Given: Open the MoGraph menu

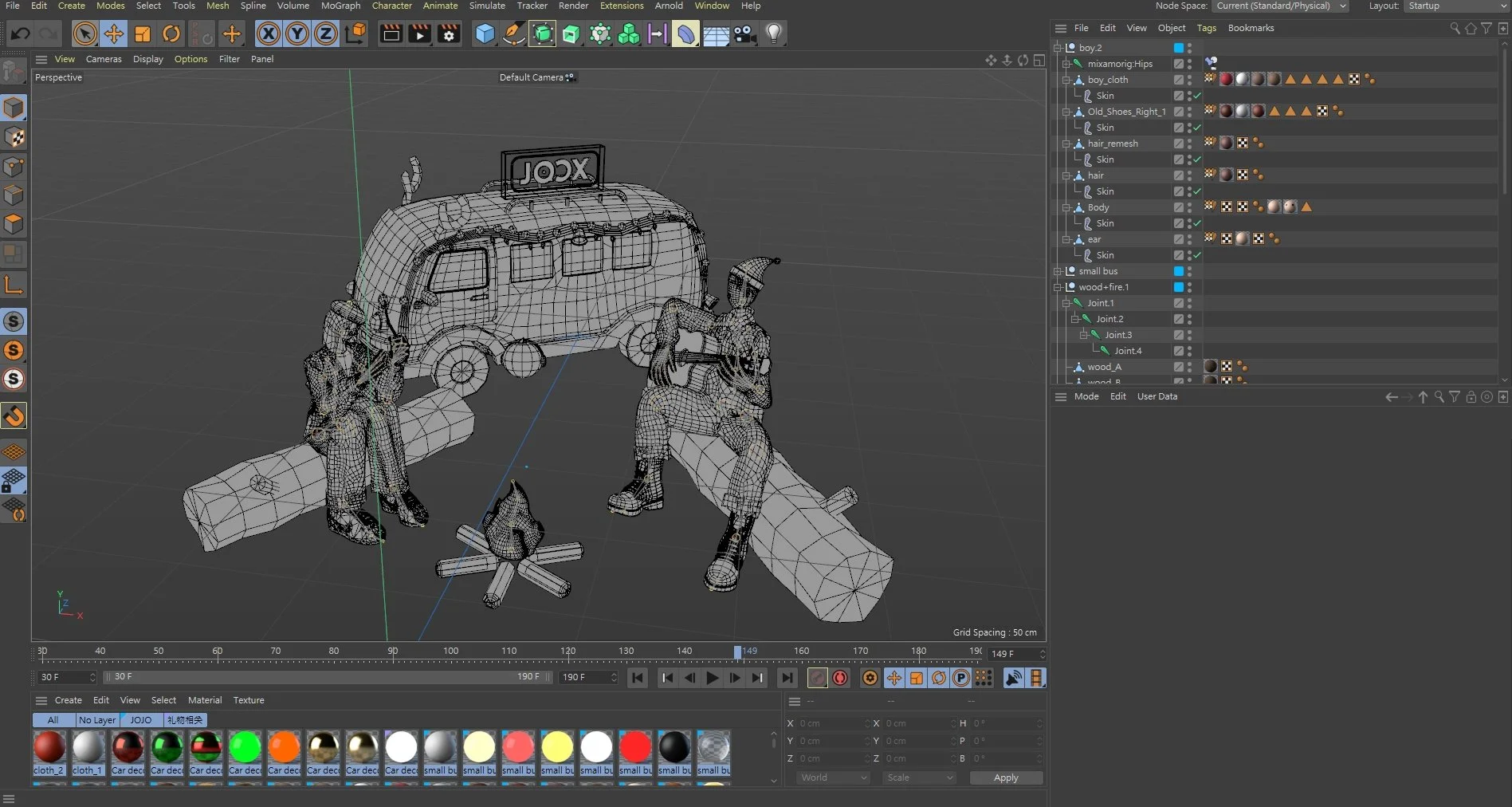Looking at the screenshot, I should point(340,6).
